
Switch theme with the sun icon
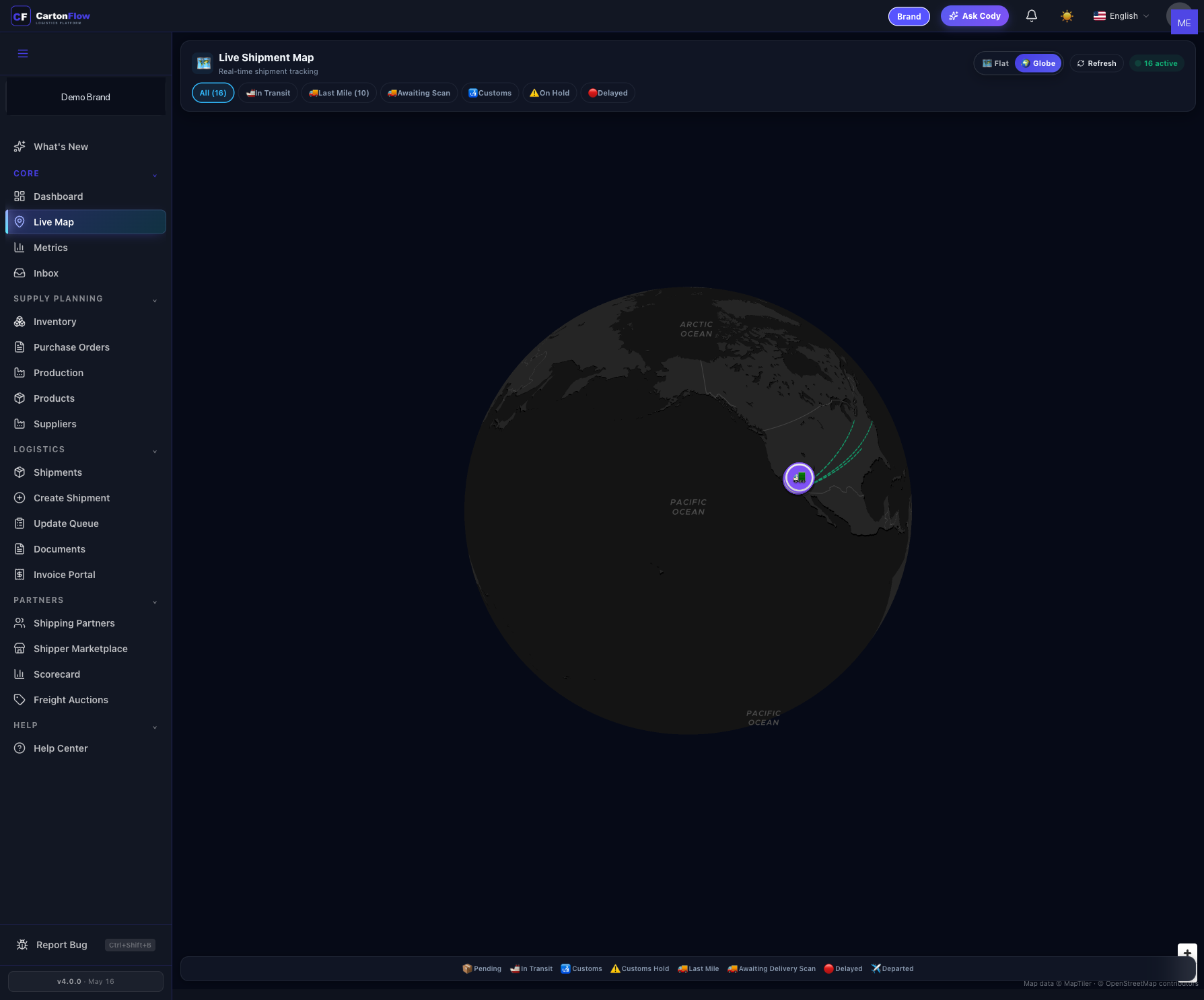point(1067,16)
